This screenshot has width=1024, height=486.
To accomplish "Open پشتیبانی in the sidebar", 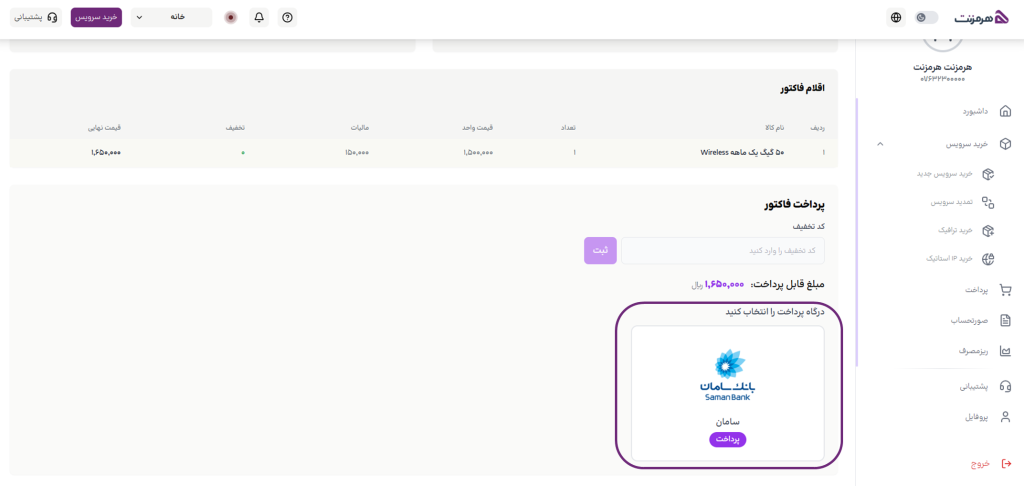I will tap(974, 386).
